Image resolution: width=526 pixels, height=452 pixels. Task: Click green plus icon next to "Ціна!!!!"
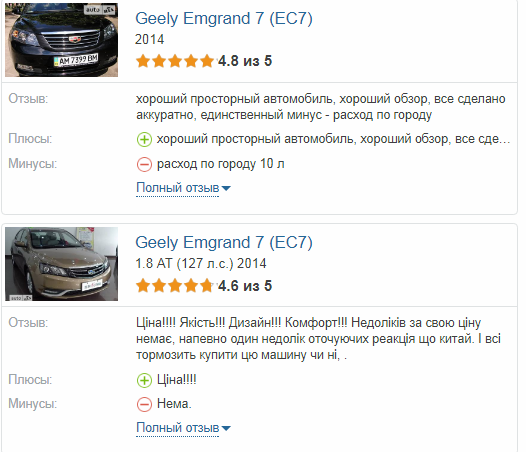tap(144, 381)
